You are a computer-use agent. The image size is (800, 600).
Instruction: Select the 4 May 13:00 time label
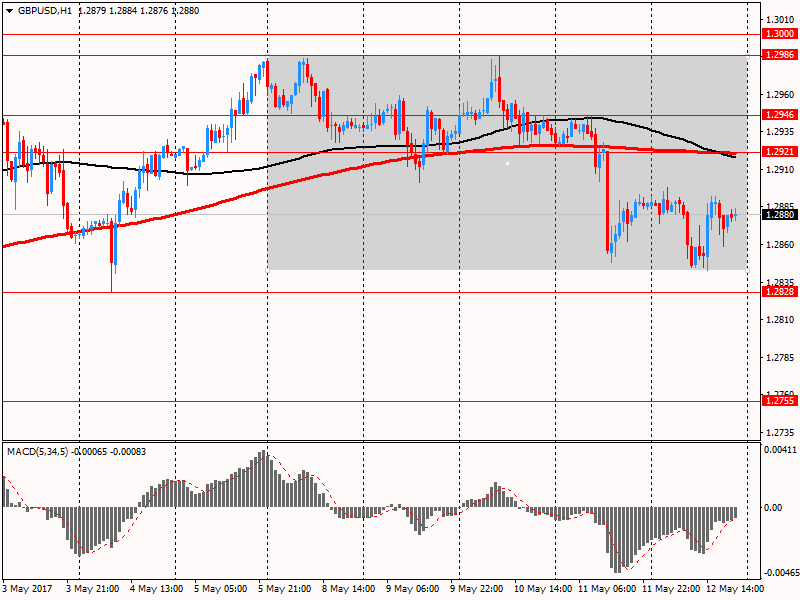click(x=157, y=589)
